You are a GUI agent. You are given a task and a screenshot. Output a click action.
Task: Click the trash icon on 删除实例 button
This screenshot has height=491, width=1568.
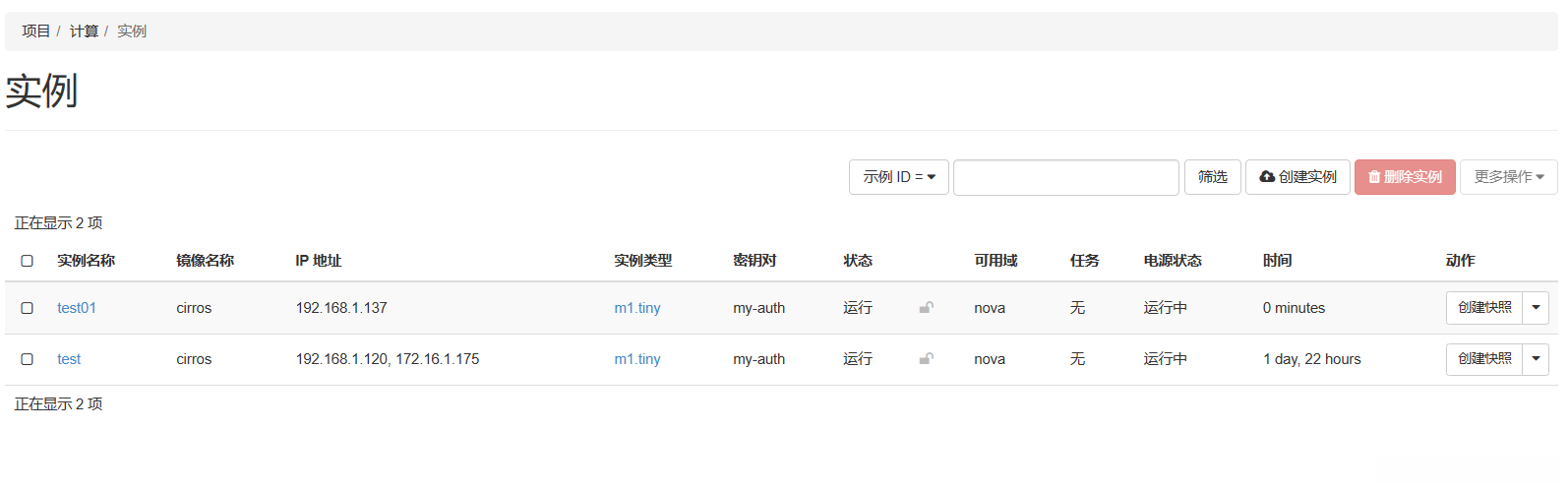1374,177
